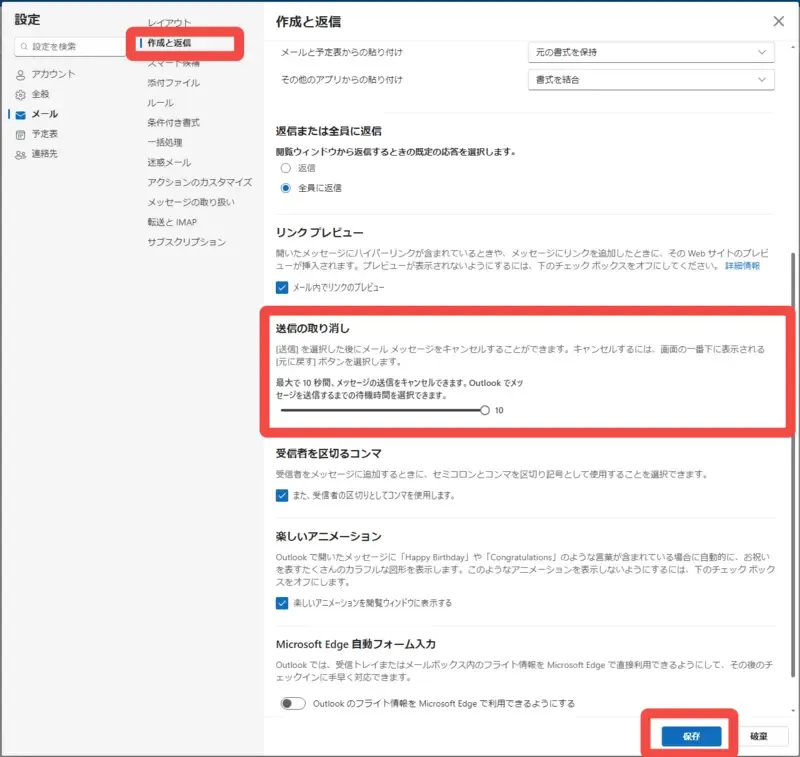
Task: Click the search magnifier icon in settings
Action: pos(23,46)
